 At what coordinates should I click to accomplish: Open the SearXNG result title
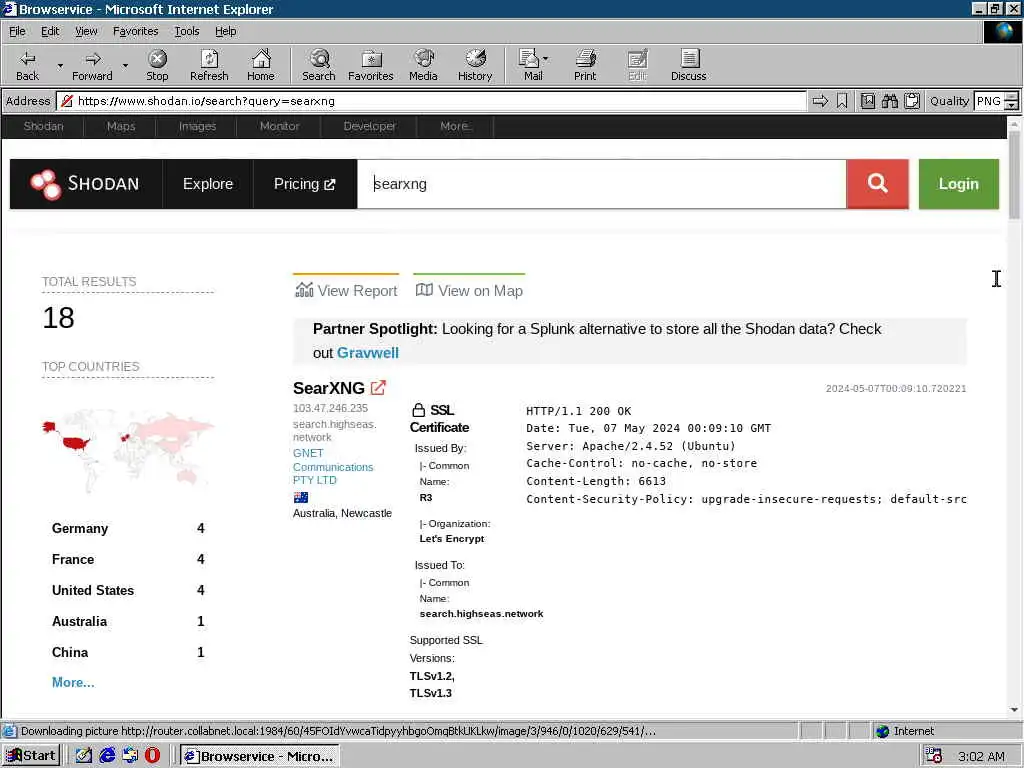328,388
